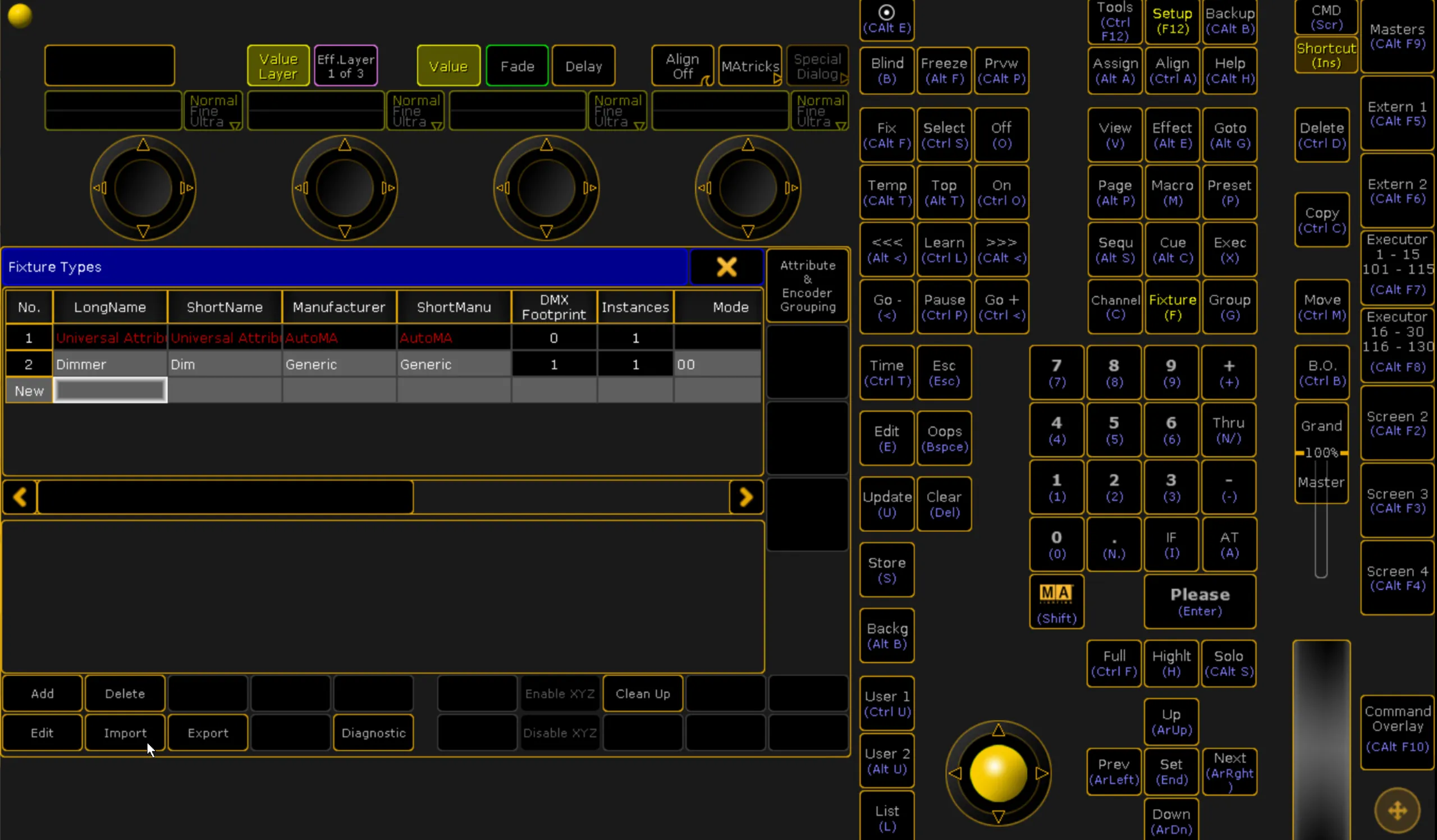Open Setup (F12) menu
1437x840 pixels.
click(x=1172, y=21)
